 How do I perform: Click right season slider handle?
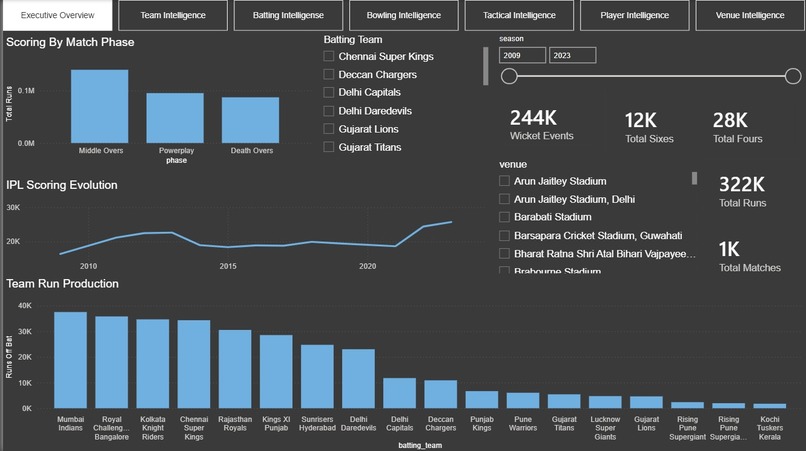[793, 76]
